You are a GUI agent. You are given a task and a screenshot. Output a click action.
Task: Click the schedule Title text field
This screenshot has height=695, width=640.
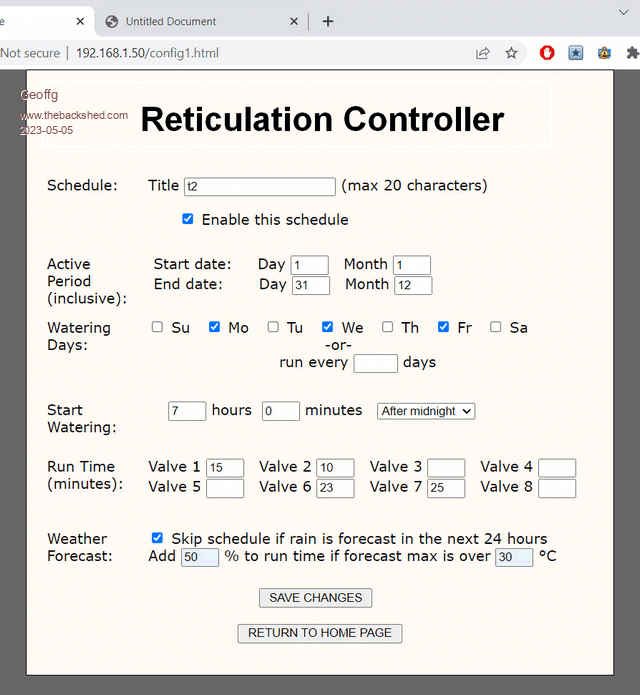259,186
